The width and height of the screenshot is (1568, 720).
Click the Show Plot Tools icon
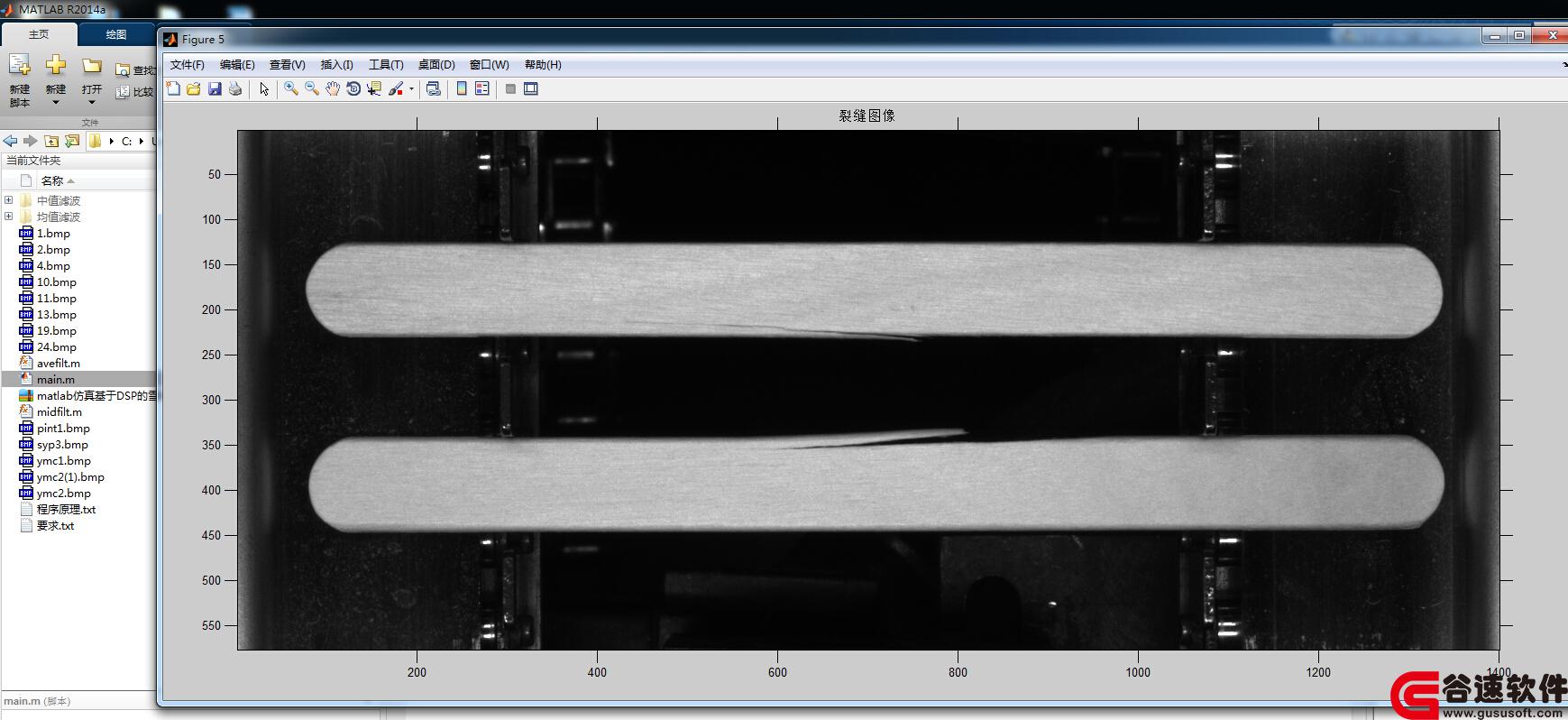(x=531, y=88)
